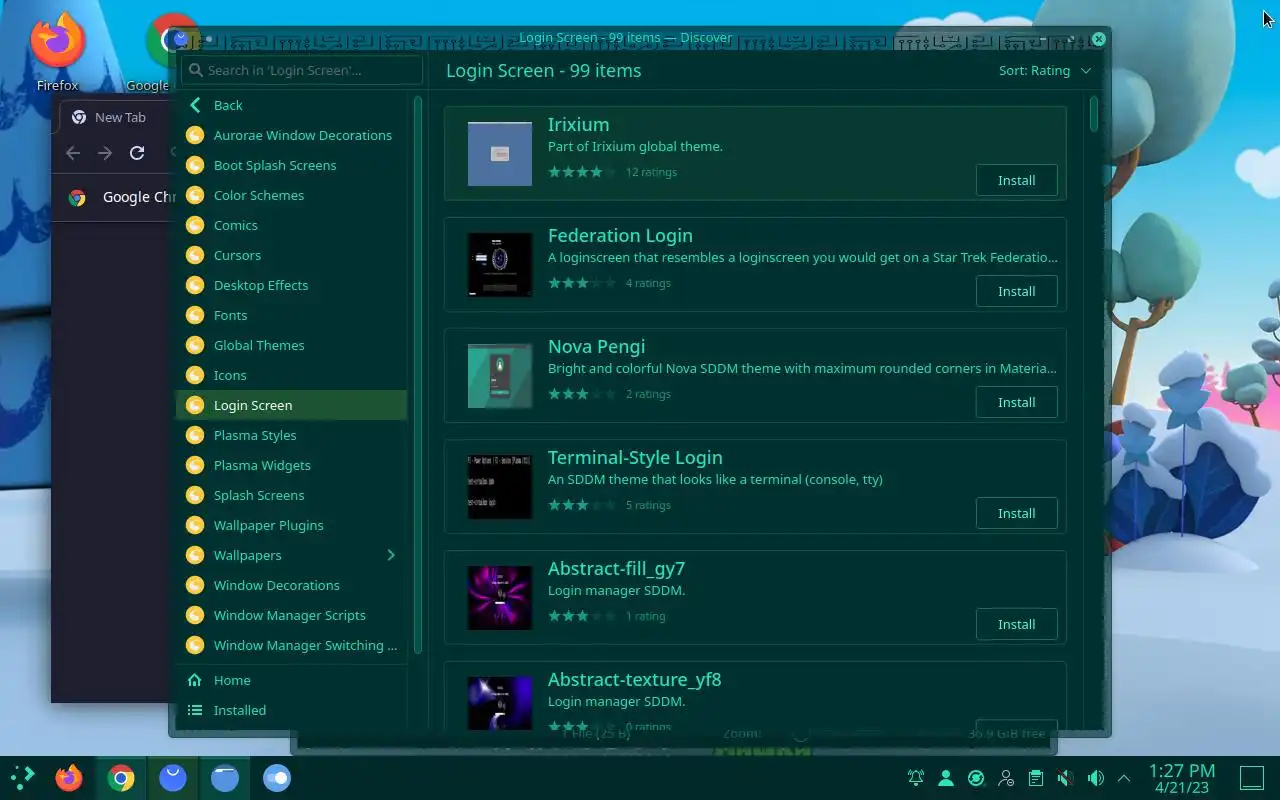This screenshot has width=1280, height=800.
Task: Install Terminal-Style Login theme
Action: [x=1016, y=514]
